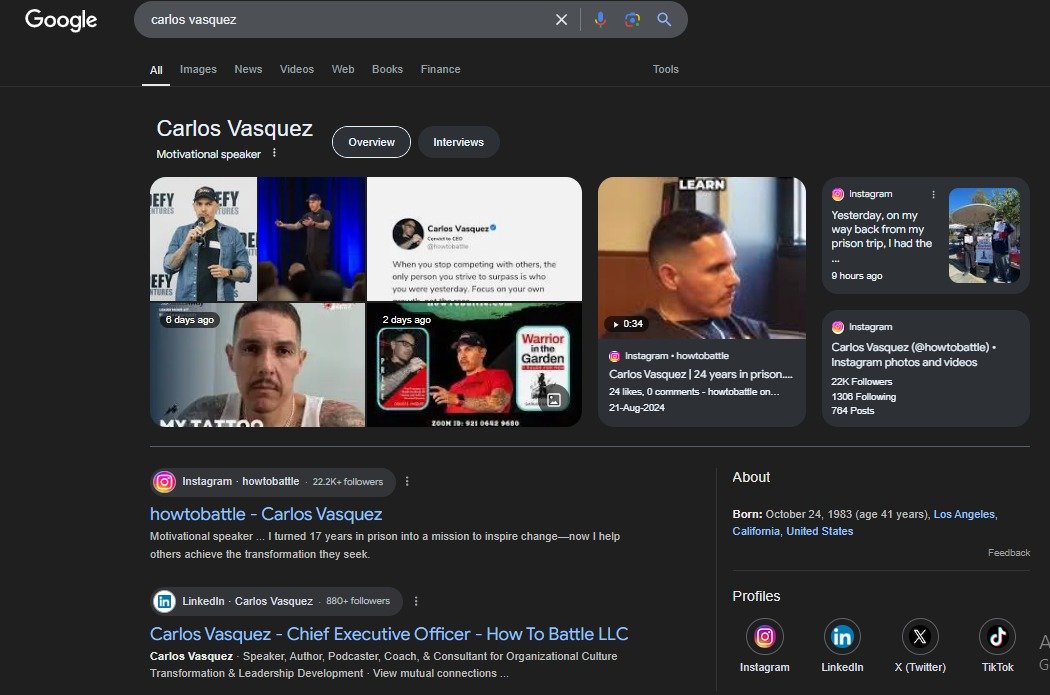Open the TikTok profile icon
The height and width of the screenshot is (695, 1050).
pos(997,637)
